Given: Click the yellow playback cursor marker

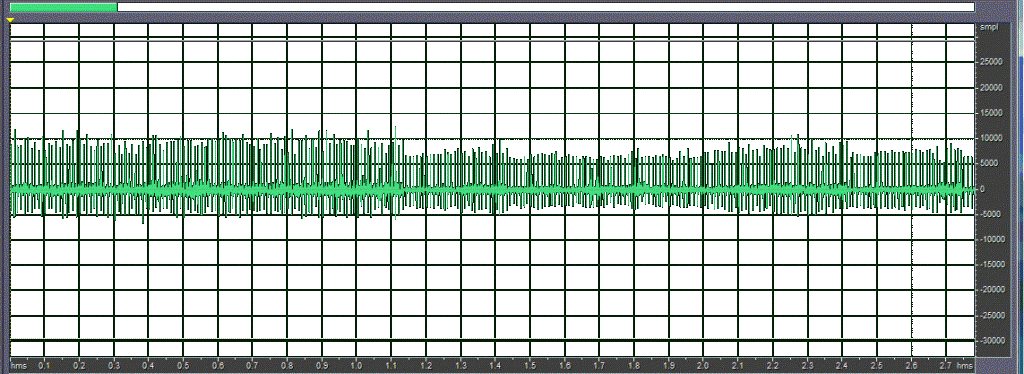Looking at the screenshot, I should pos(10,20).
